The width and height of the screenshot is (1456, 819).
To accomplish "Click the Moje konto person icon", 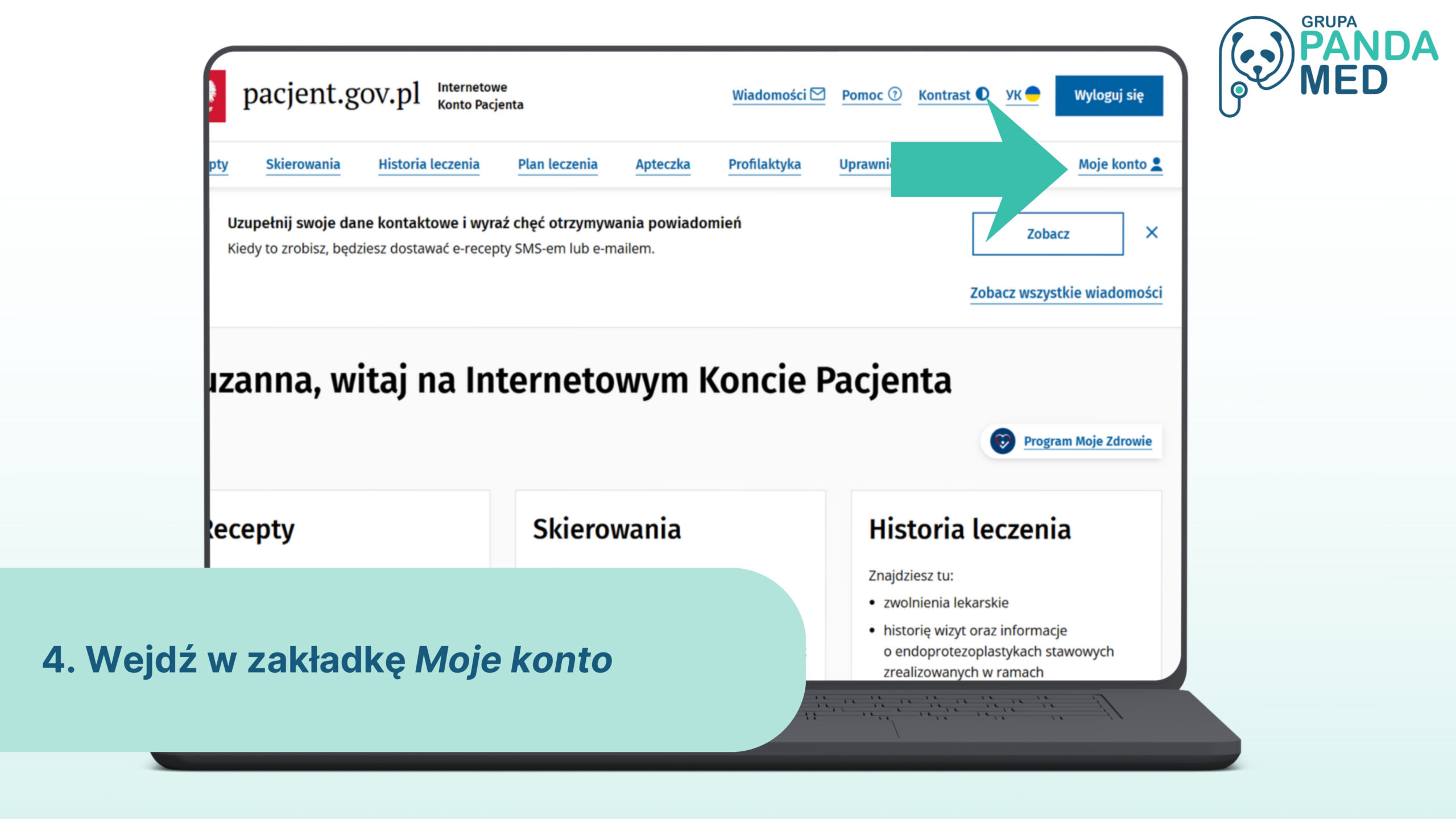I will [1156, 164].
